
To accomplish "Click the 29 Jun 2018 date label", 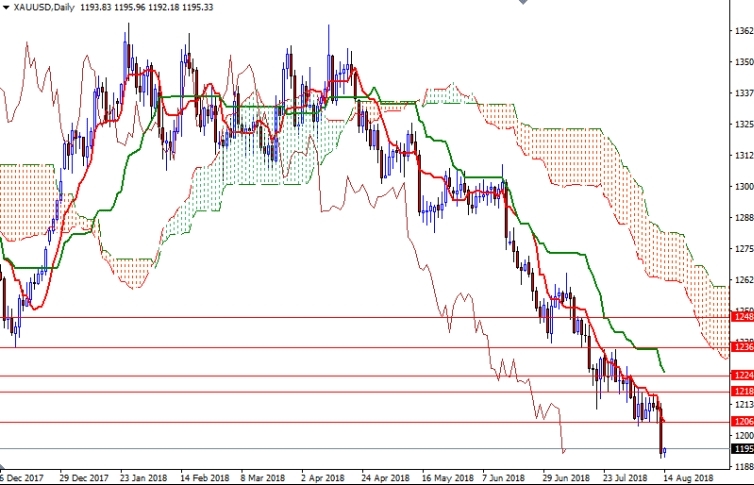I will click(x=566, y=478).
